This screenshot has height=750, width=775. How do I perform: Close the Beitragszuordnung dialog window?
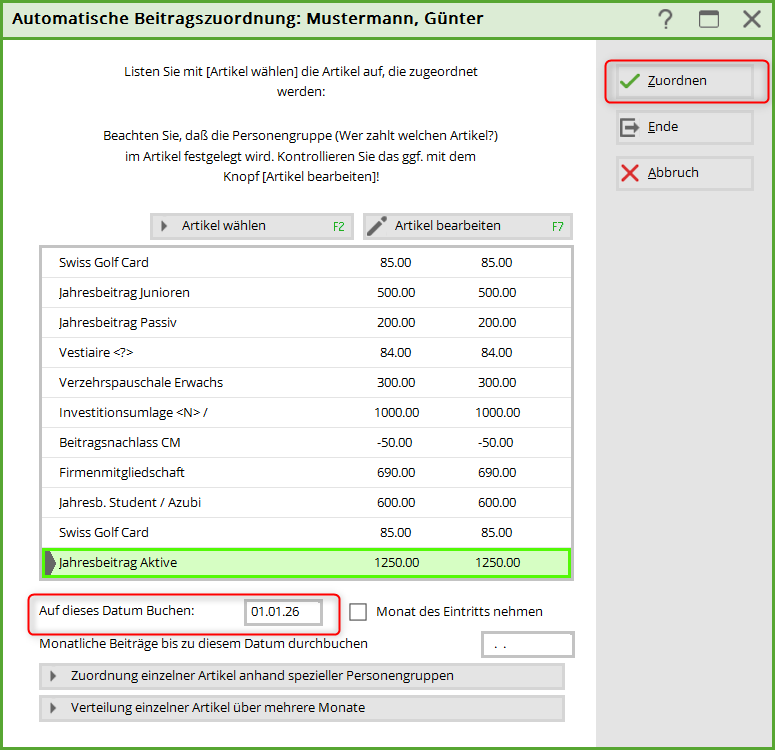coord(752,19)
